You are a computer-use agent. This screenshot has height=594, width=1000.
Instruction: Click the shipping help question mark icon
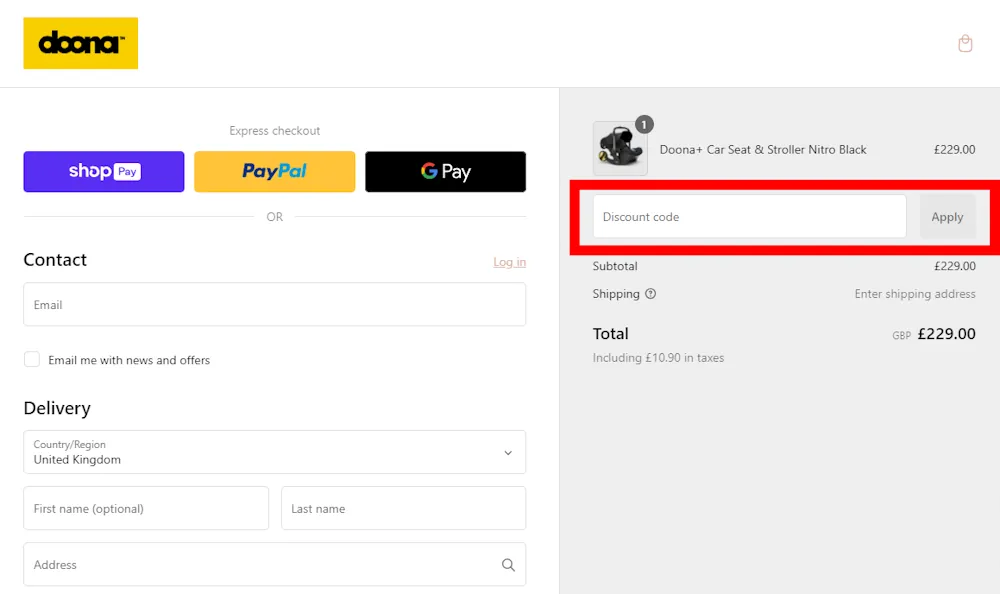point(650,294)
